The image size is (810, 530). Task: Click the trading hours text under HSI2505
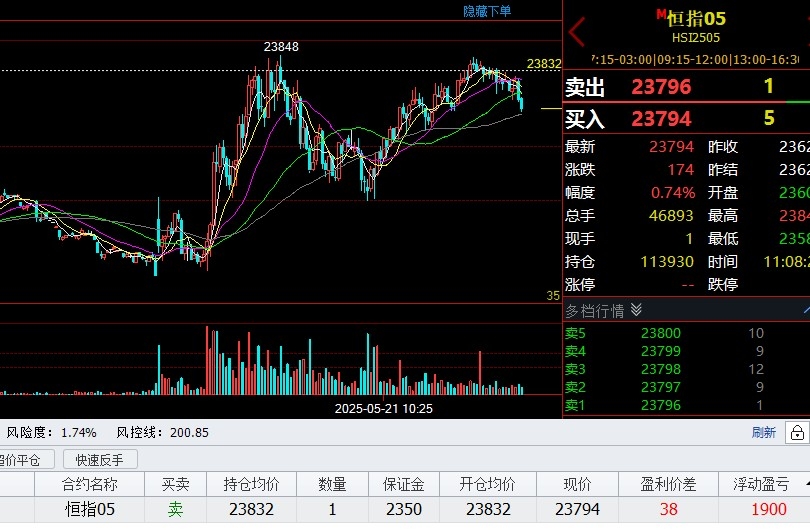695,59
